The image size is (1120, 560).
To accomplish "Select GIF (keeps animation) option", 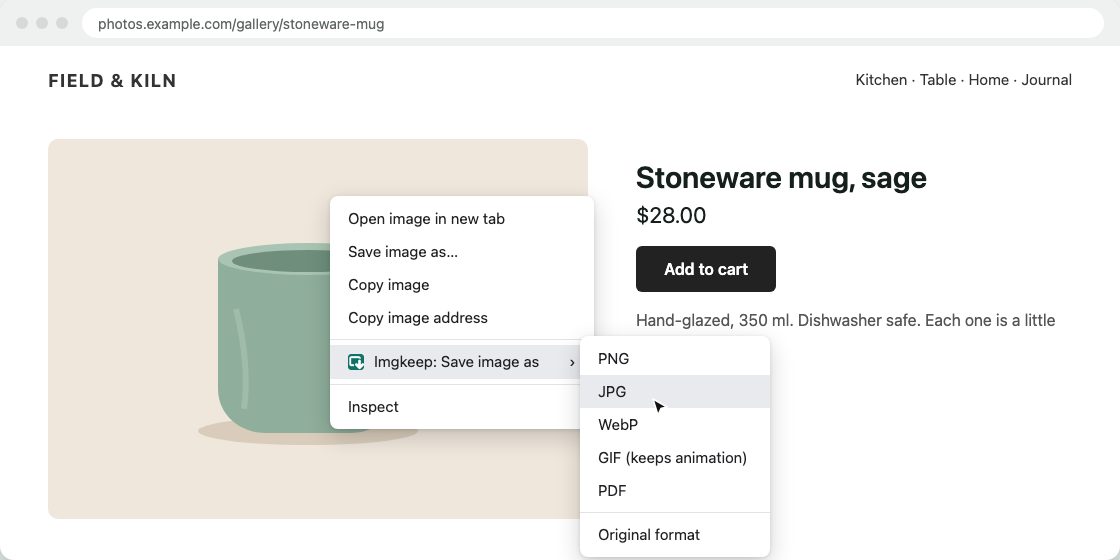I will pos(675,458).
